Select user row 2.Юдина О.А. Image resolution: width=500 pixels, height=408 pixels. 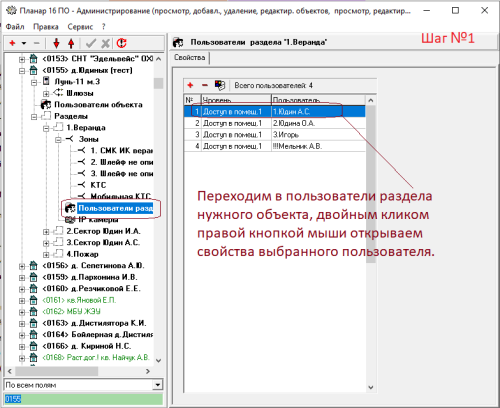tap(275, 123)
